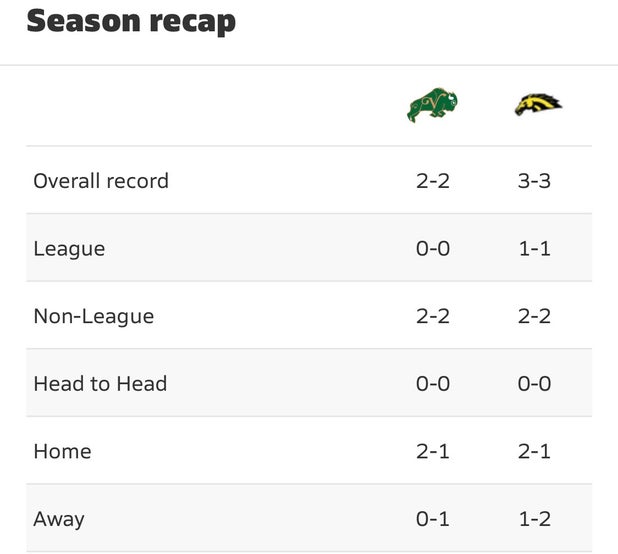Click the buffalo team's Head to Head value
Image resolution: width=618 pixels, height=554 pixels.
[x=433, y=384]
